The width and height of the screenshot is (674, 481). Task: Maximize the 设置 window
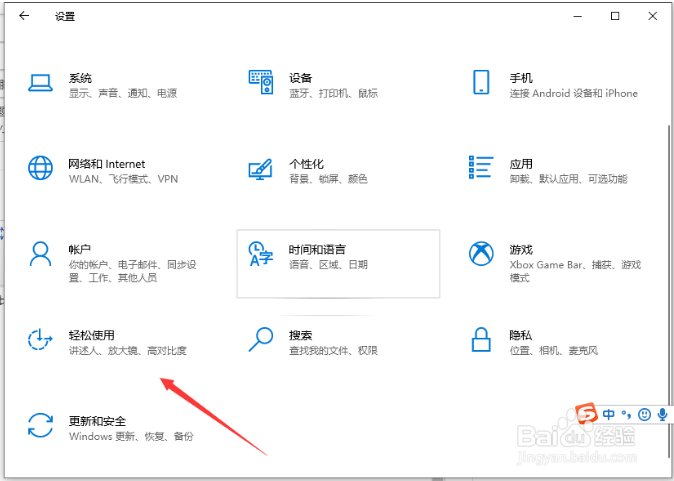pos(615,16)
